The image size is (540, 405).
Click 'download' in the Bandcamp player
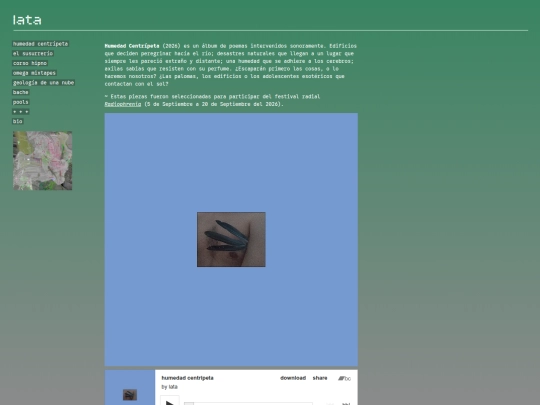293,378
